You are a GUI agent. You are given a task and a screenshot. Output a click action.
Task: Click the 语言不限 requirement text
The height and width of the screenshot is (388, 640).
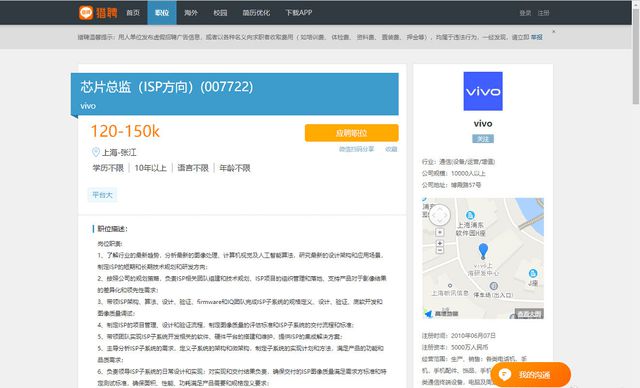(x=193, y=168)
